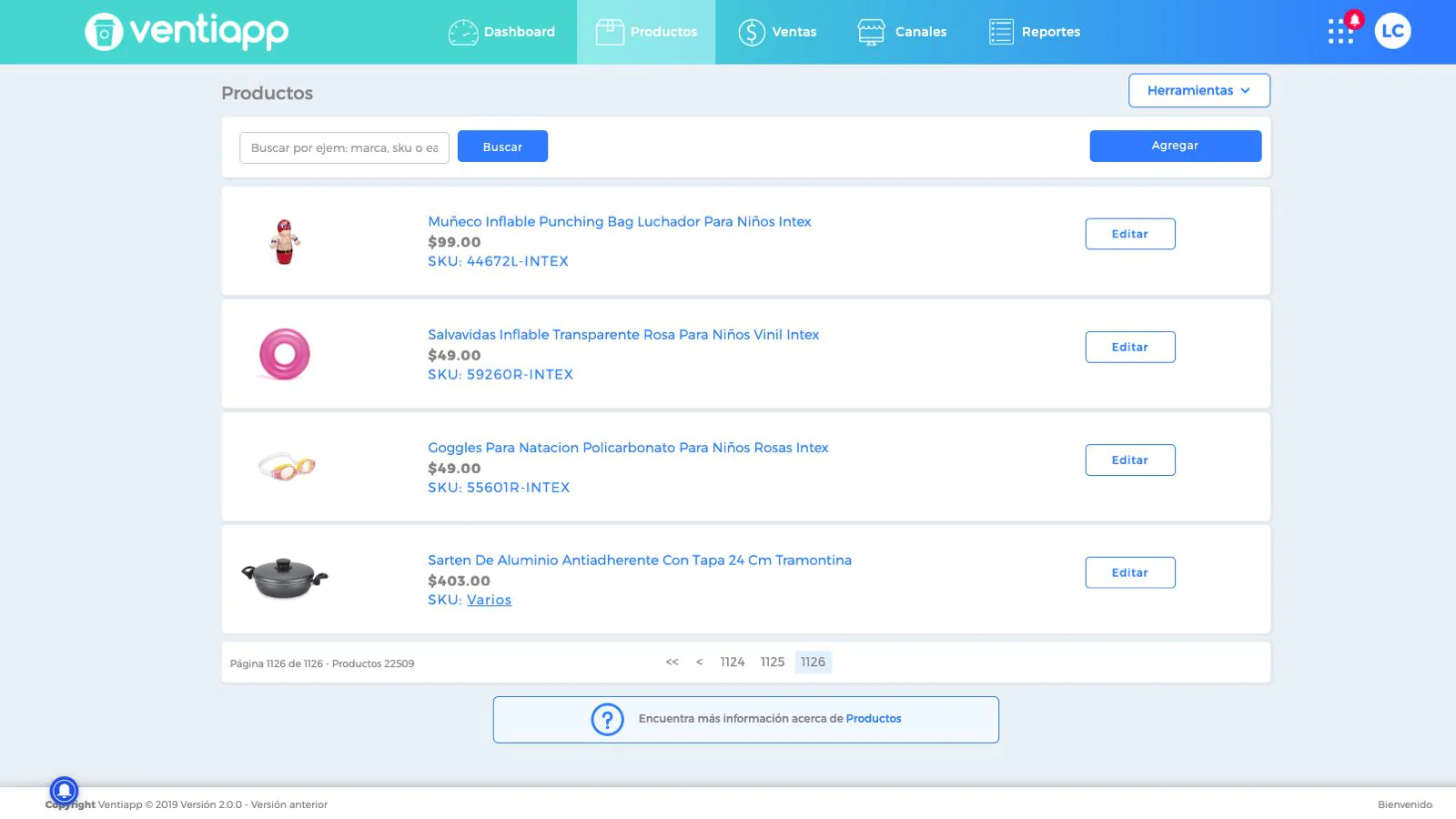The image size is (1456, 819).
Task: Click the Ventas dollar icon
Action: [752, 32]
